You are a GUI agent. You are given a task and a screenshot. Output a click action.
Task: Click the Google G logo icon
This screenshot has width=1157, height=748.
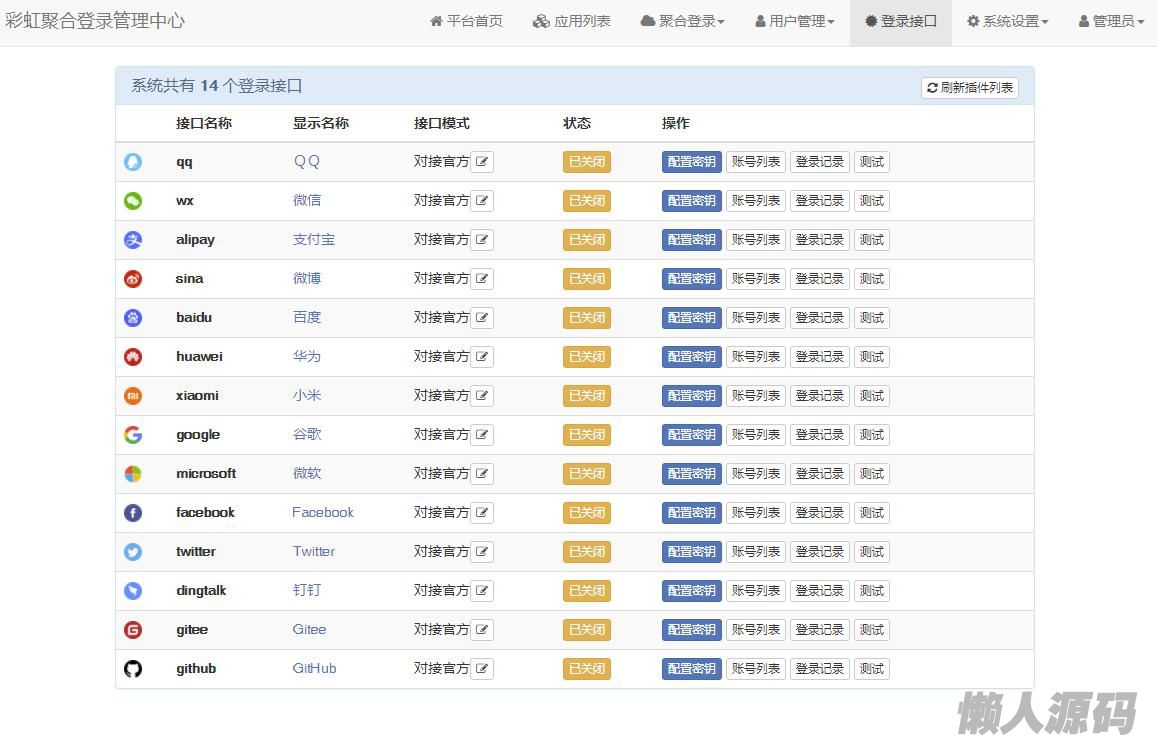133,434
